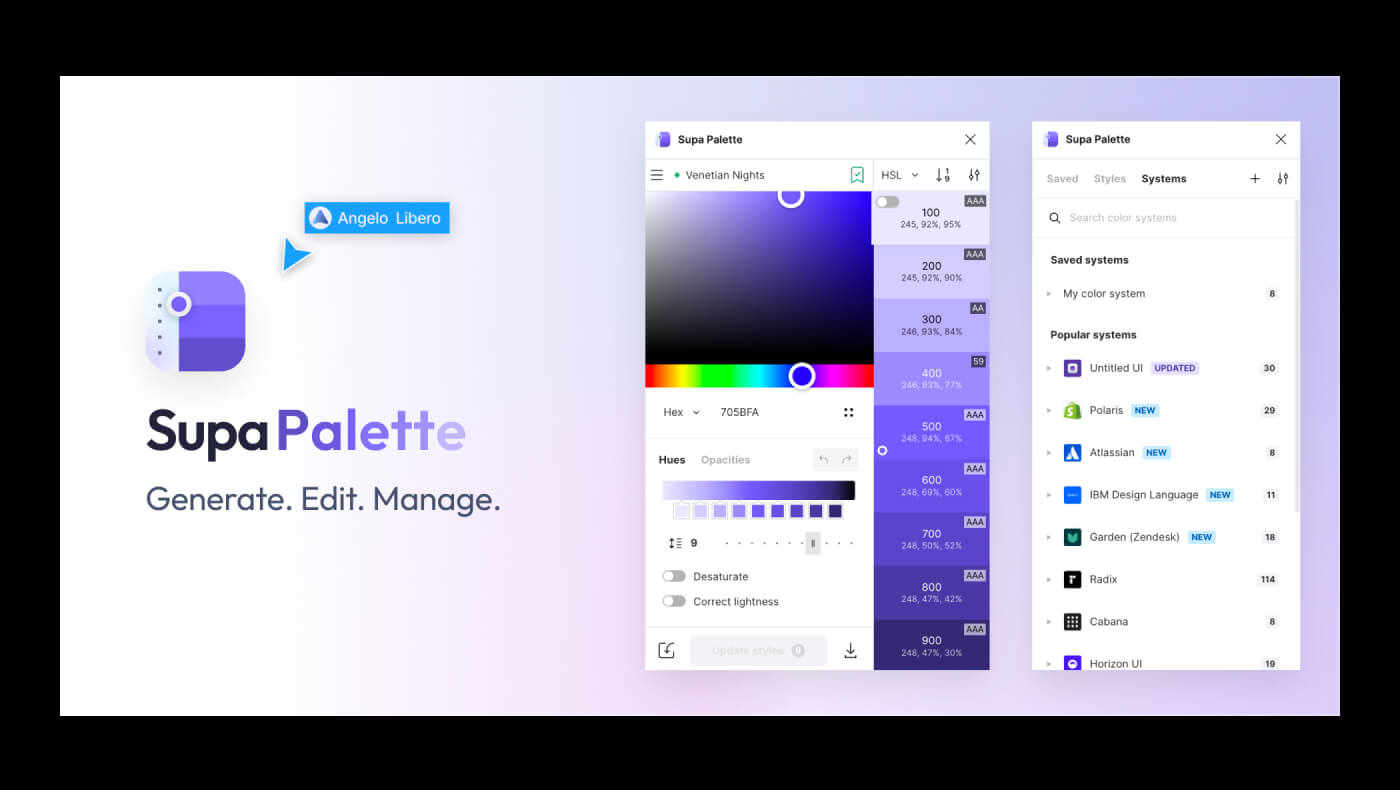The height and width of the screenshot is (790, 1400).
Task: Select the 900 shade swatch
Action: [x=931, y=645]
